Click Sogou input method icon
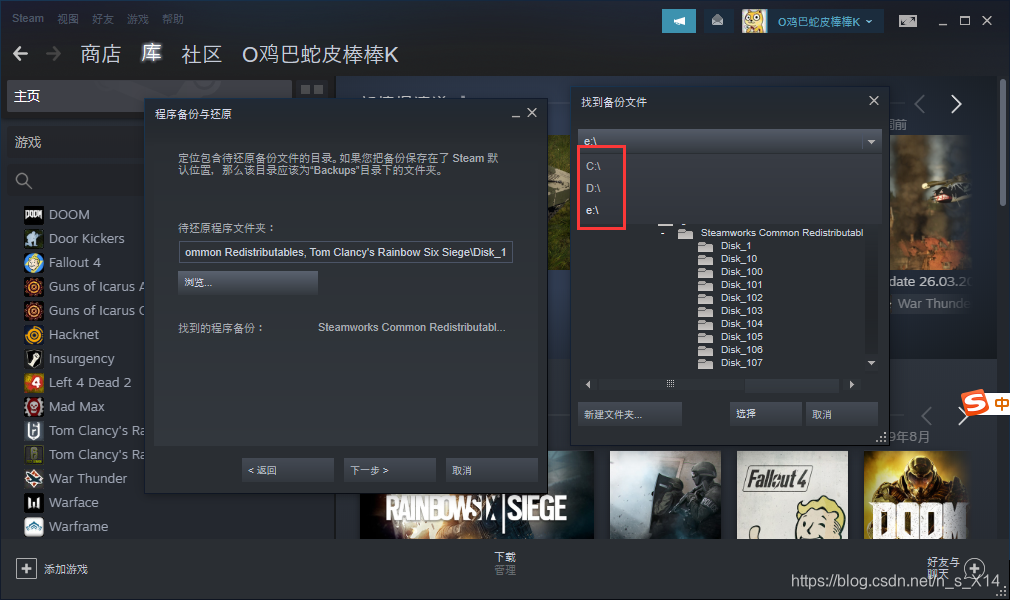 click(975, 403)
